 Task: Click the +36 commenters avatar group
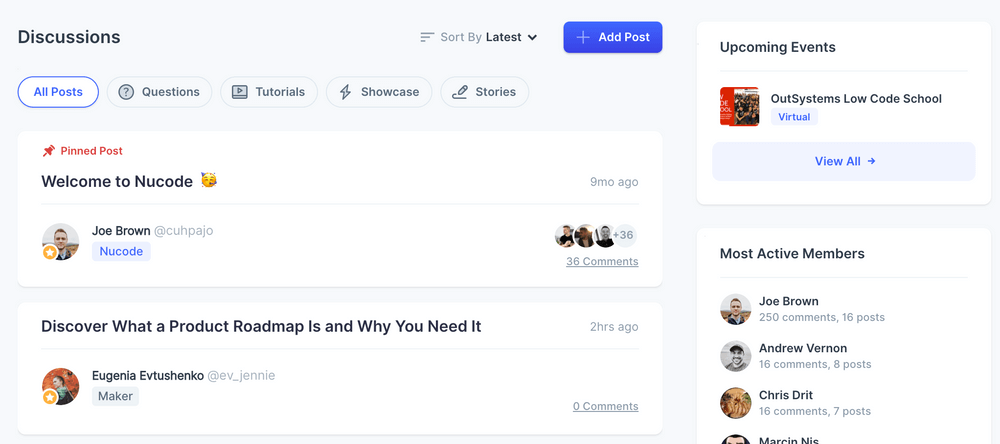click(x=596, y=235)
